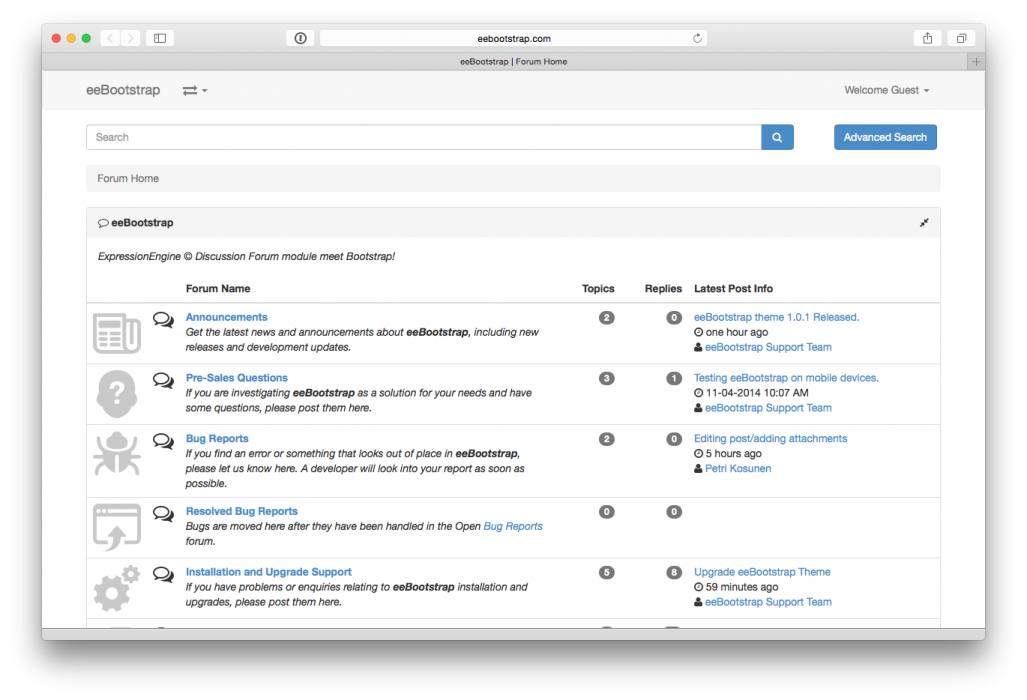
Task: Open the 1Password extension icon in toolbar
Action: coord(301,39)
